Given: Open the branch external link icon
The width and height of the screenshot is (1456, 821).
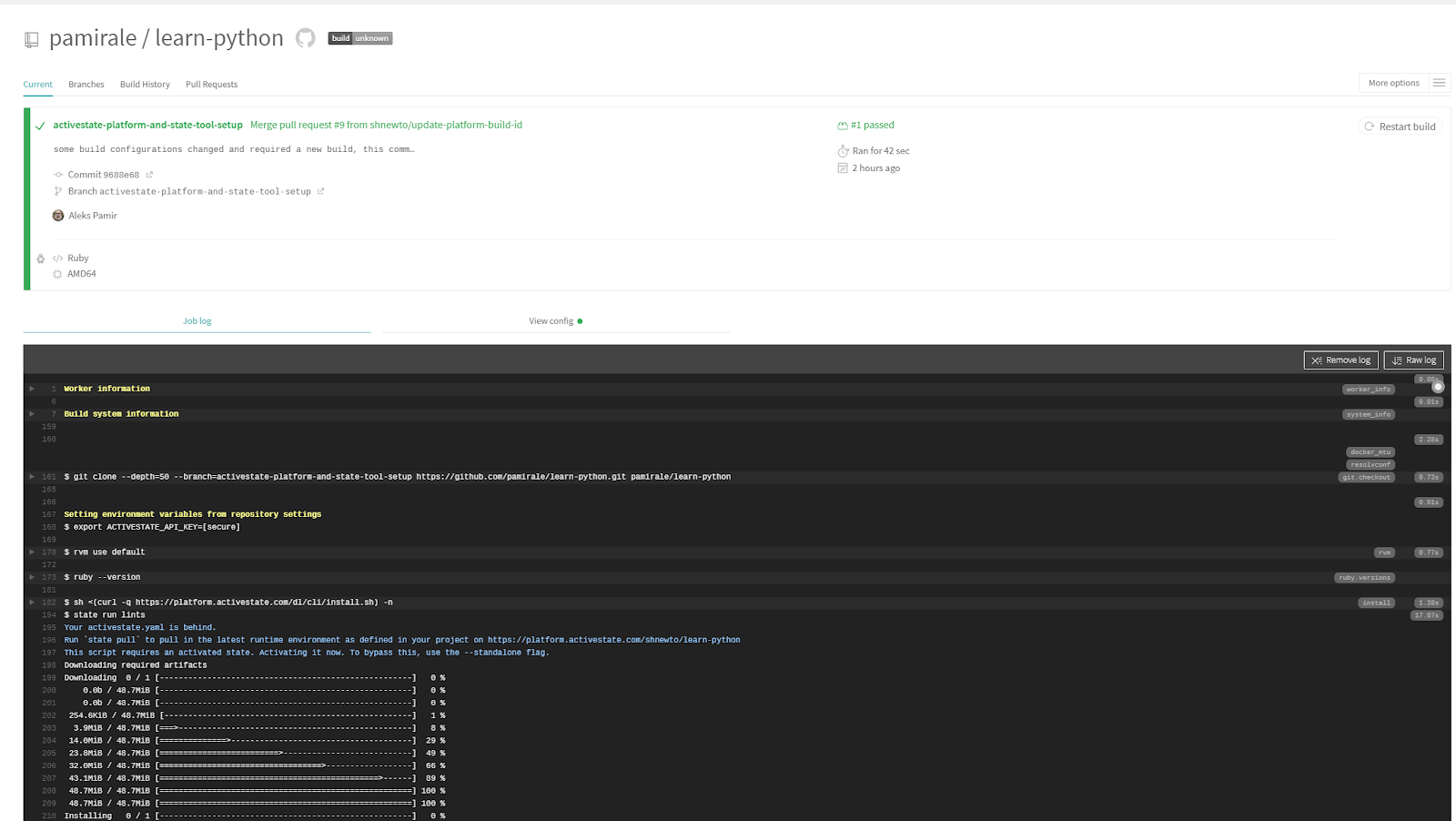Looking at the screenshot, I should [320, 191].
